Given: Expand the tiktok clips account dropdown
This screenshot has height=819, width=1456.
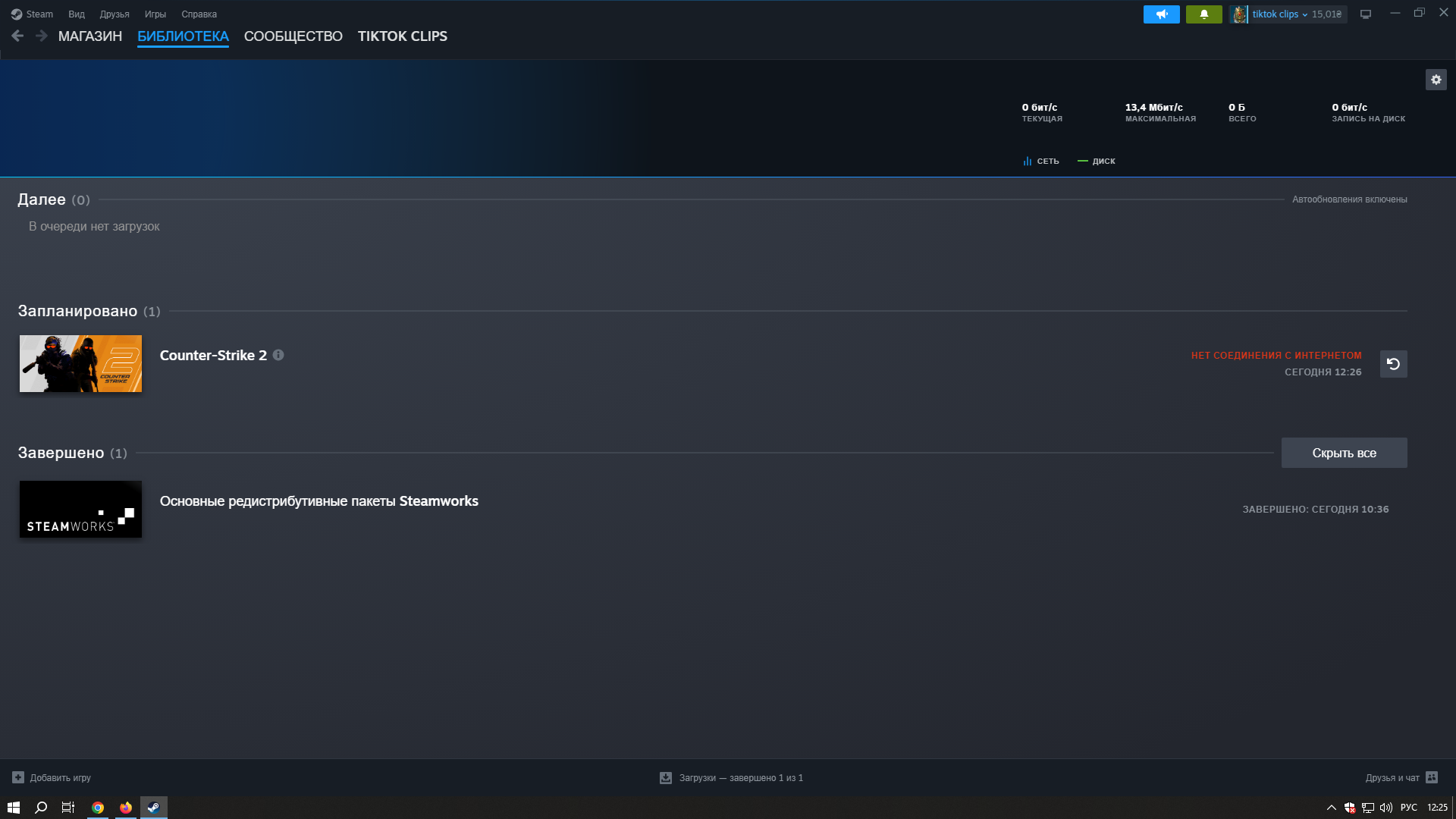Looking at the screenshot, I should [x=1304, y=14].
